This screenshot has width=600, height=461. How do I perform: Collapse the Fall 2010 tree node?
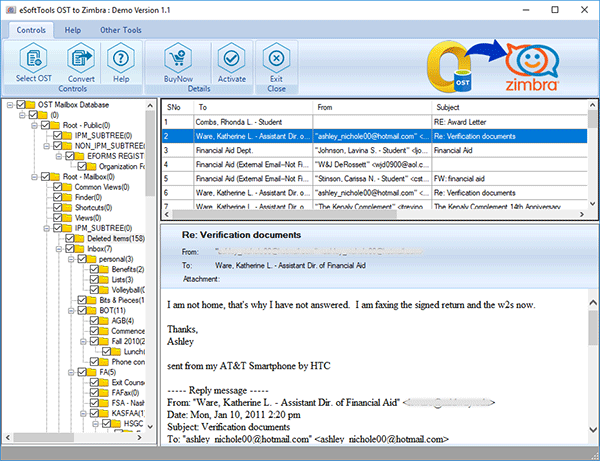[83, 341]
